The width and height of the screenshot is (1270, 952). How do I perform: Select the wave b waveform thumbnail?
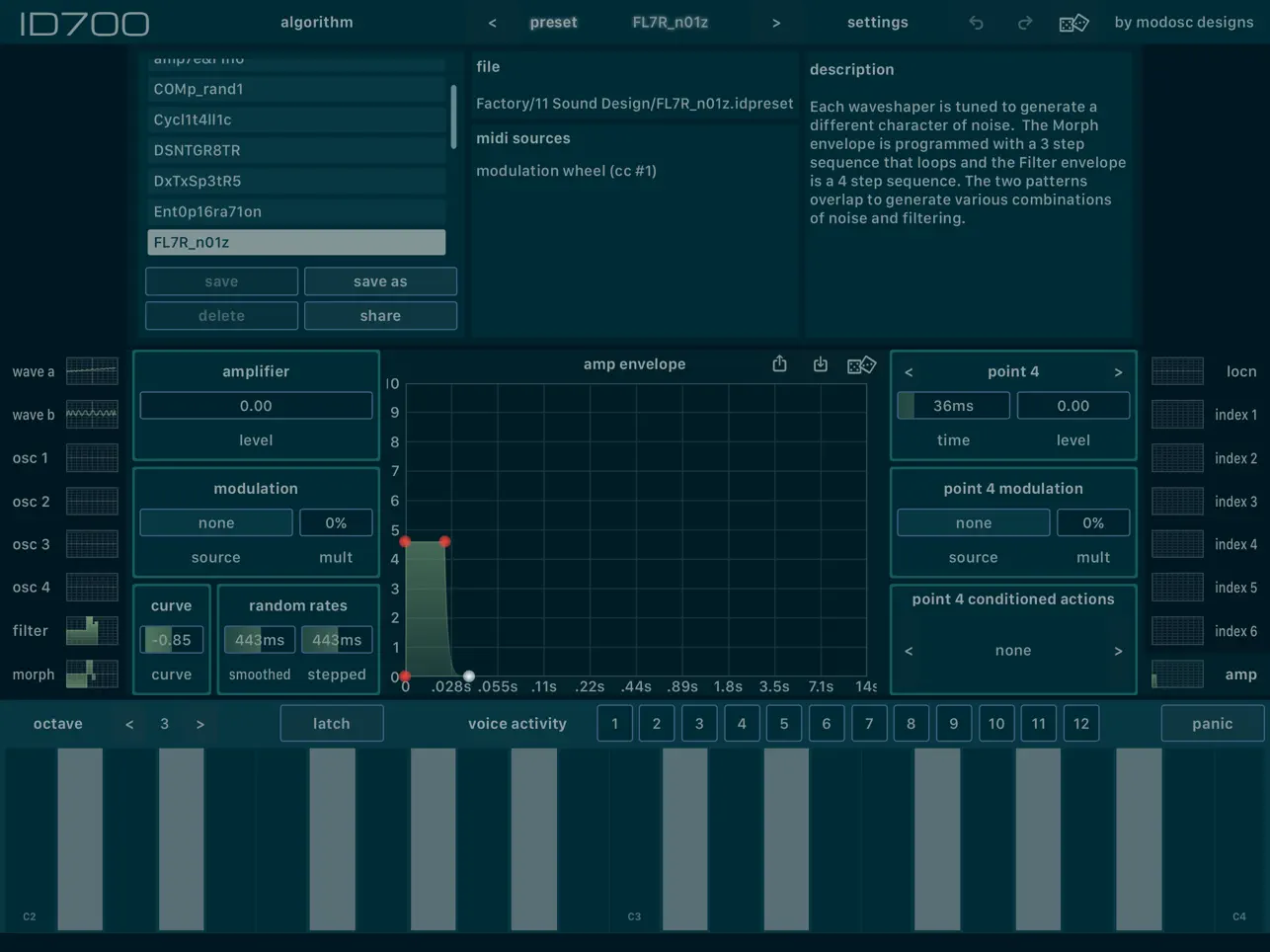click(x=92, y=415)
